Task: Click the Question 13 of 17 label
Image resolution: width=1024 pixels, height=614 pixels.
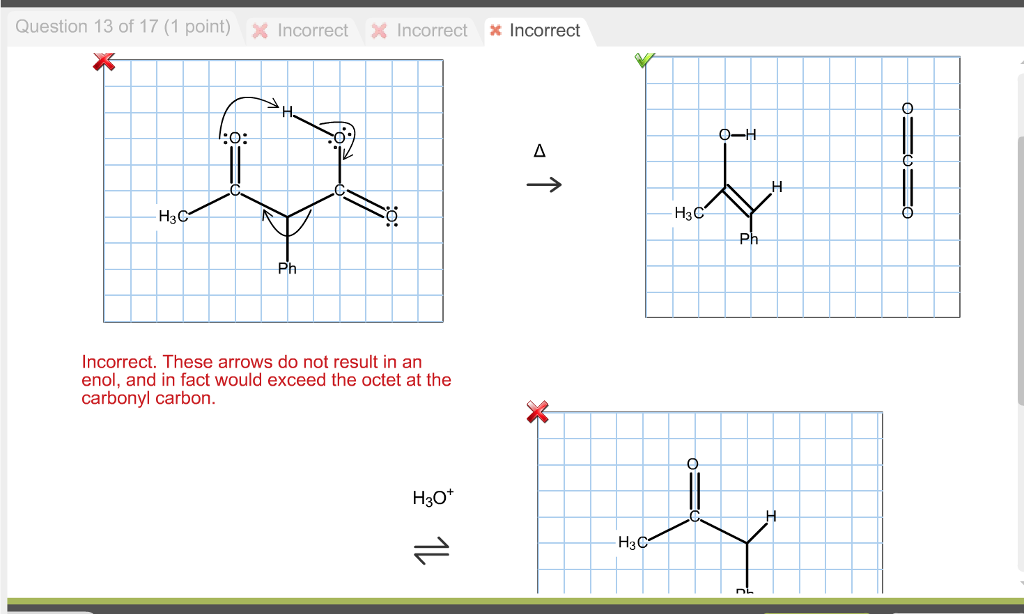Action: (x=122, y=27)
